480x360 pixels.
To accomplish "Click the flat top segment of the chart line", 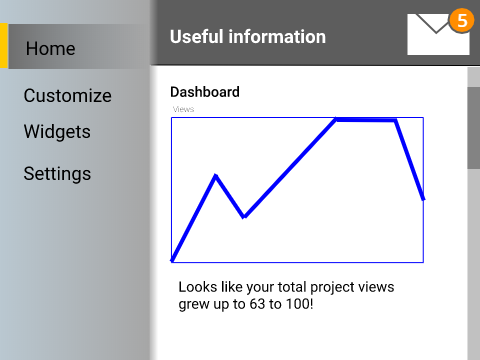I will pos(366,119).
